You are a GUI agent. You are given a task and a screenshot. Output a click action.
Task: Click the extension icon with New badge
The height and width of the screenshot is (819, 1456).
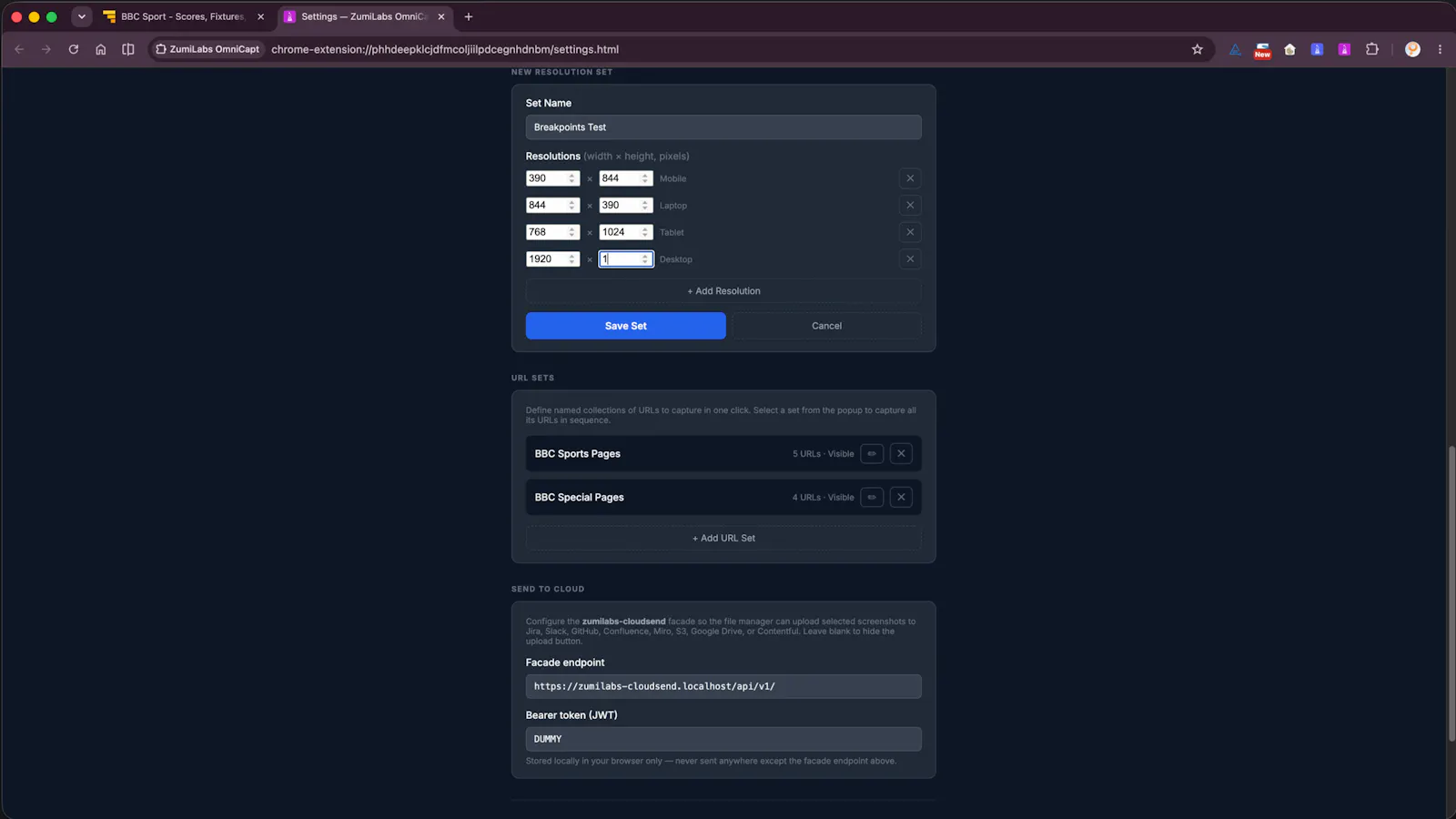(x=1262, y=50)
